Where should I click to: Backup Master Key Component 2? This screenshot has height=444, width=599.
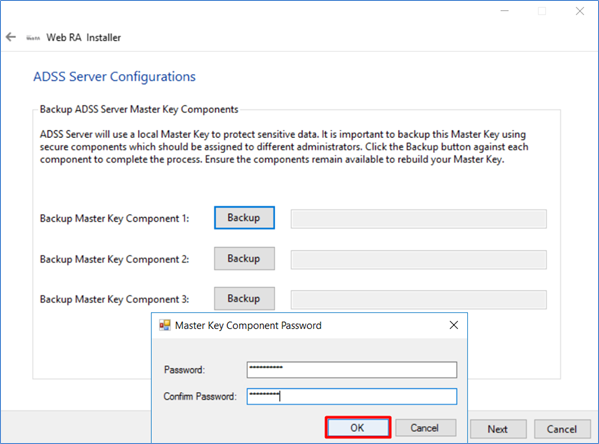click(244, 259)
